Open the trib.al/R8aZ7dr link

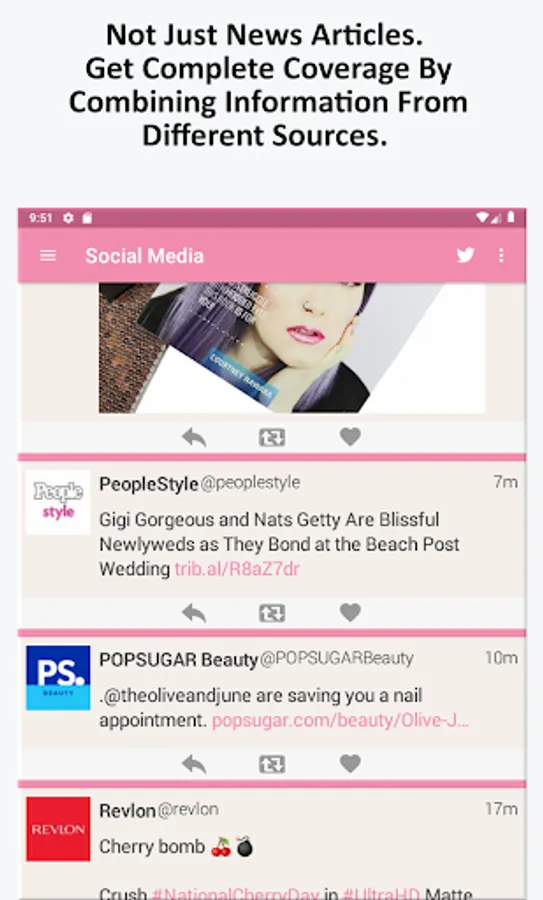click(237, 569)
